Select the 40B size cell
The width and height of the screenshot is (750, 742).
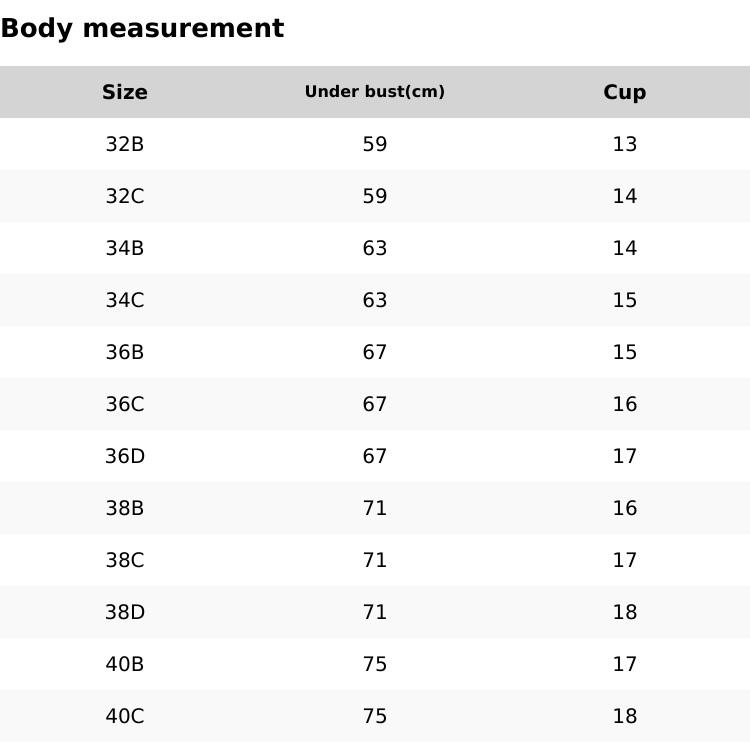125,664
